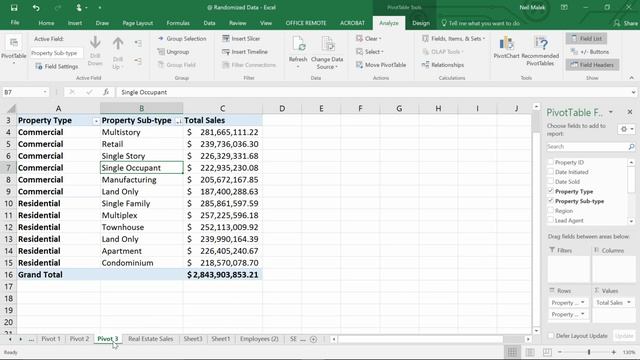Expand the Select dropdown
Image resolution: width=640 pixels, height=360 pixels.
370,52
